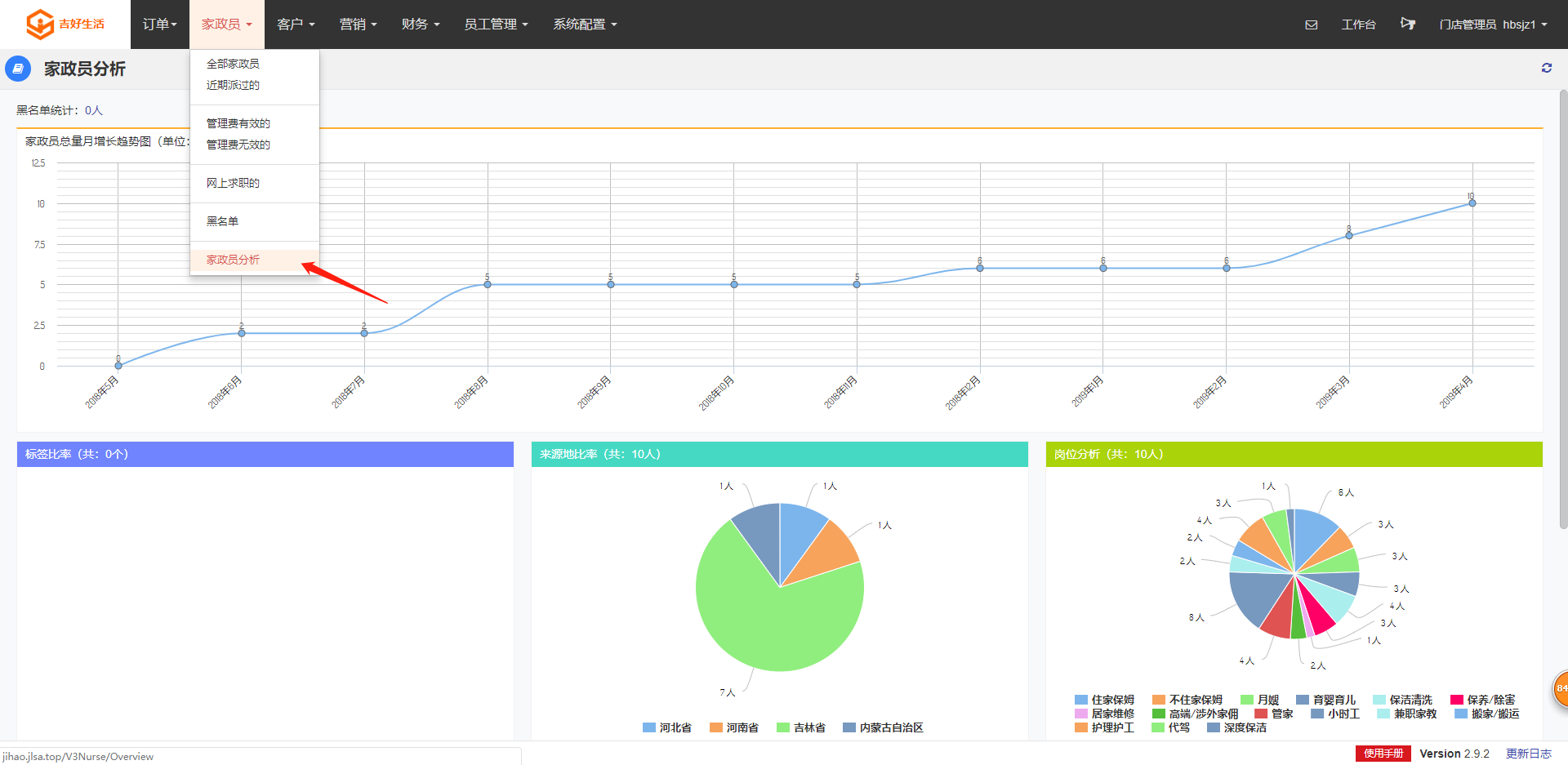
Task: Click the 2019年4月 data point on line chart
Action: 1472,203
